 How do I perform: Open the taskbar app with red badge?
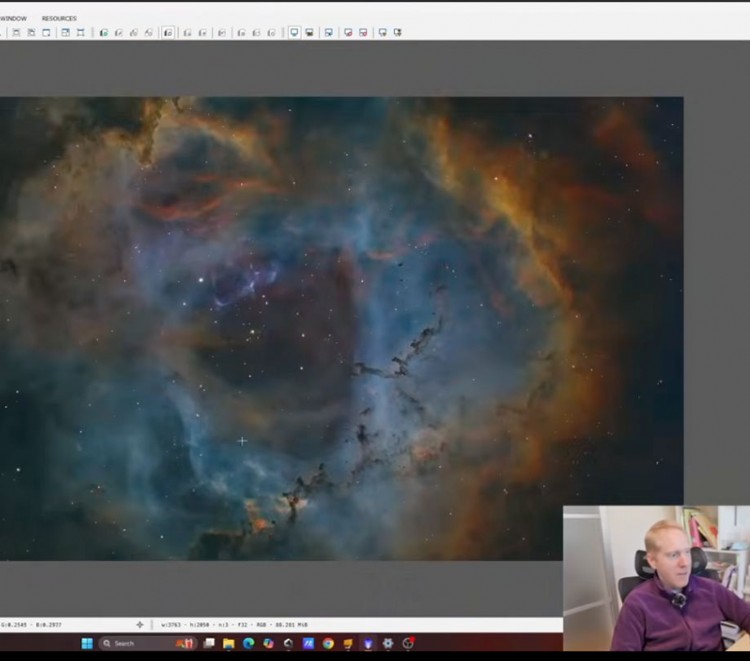pos(408,643)
